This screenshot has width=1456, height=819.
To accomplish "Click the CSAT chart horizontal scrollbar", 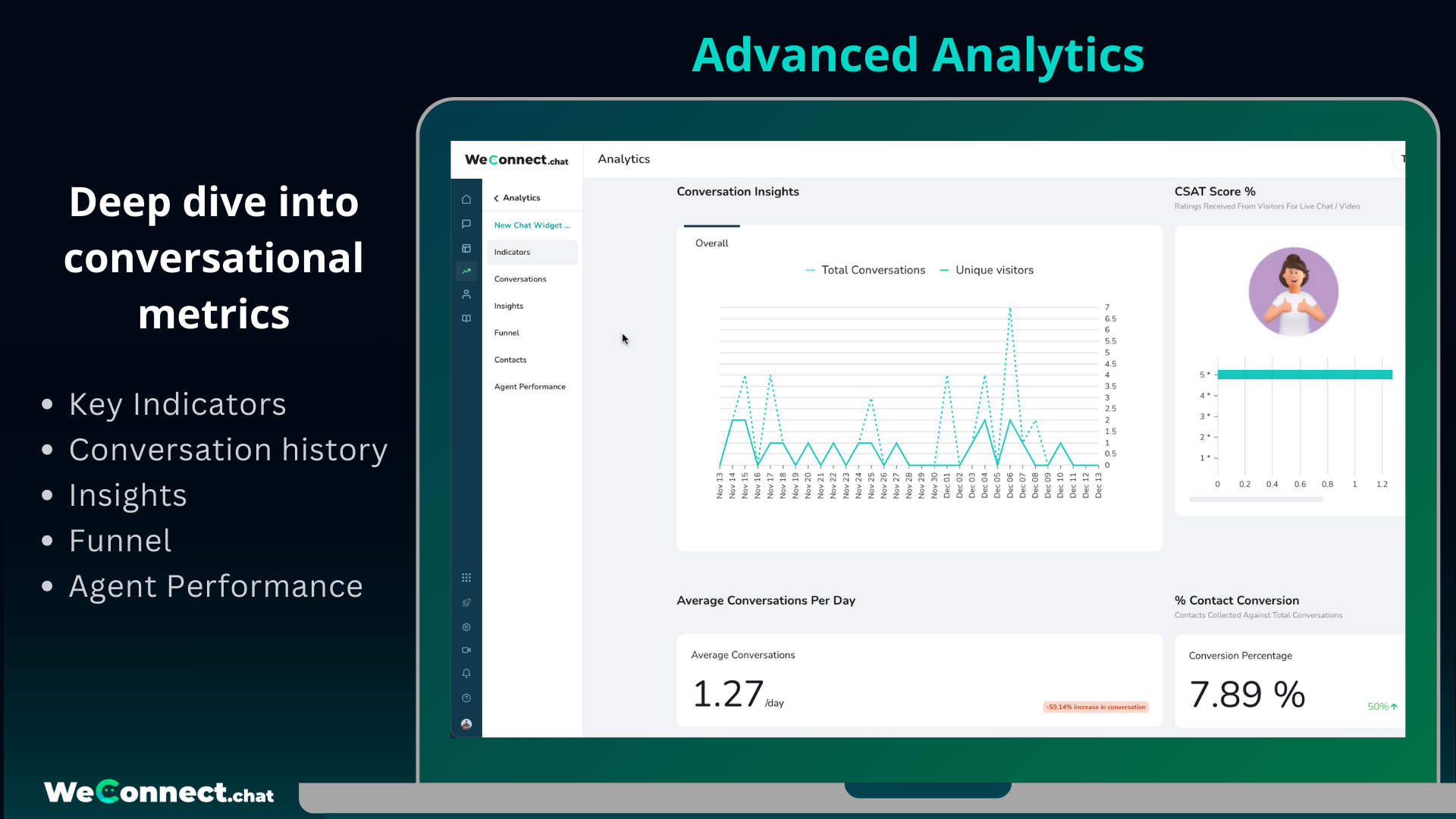I will (x=1256, y=499).
